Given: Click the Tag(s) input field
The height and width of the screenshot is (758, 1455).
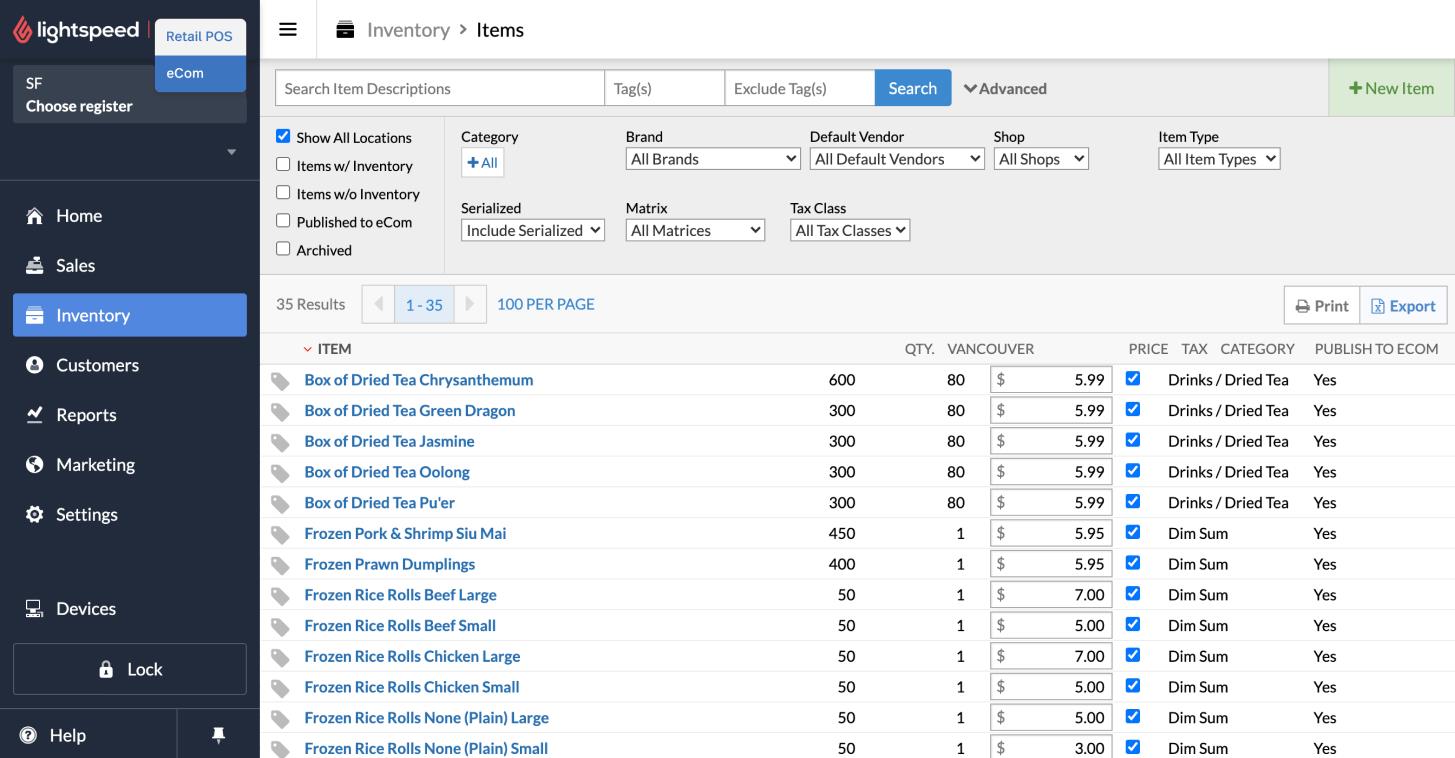Looking at the screenshot, I should tap(665, 88).
